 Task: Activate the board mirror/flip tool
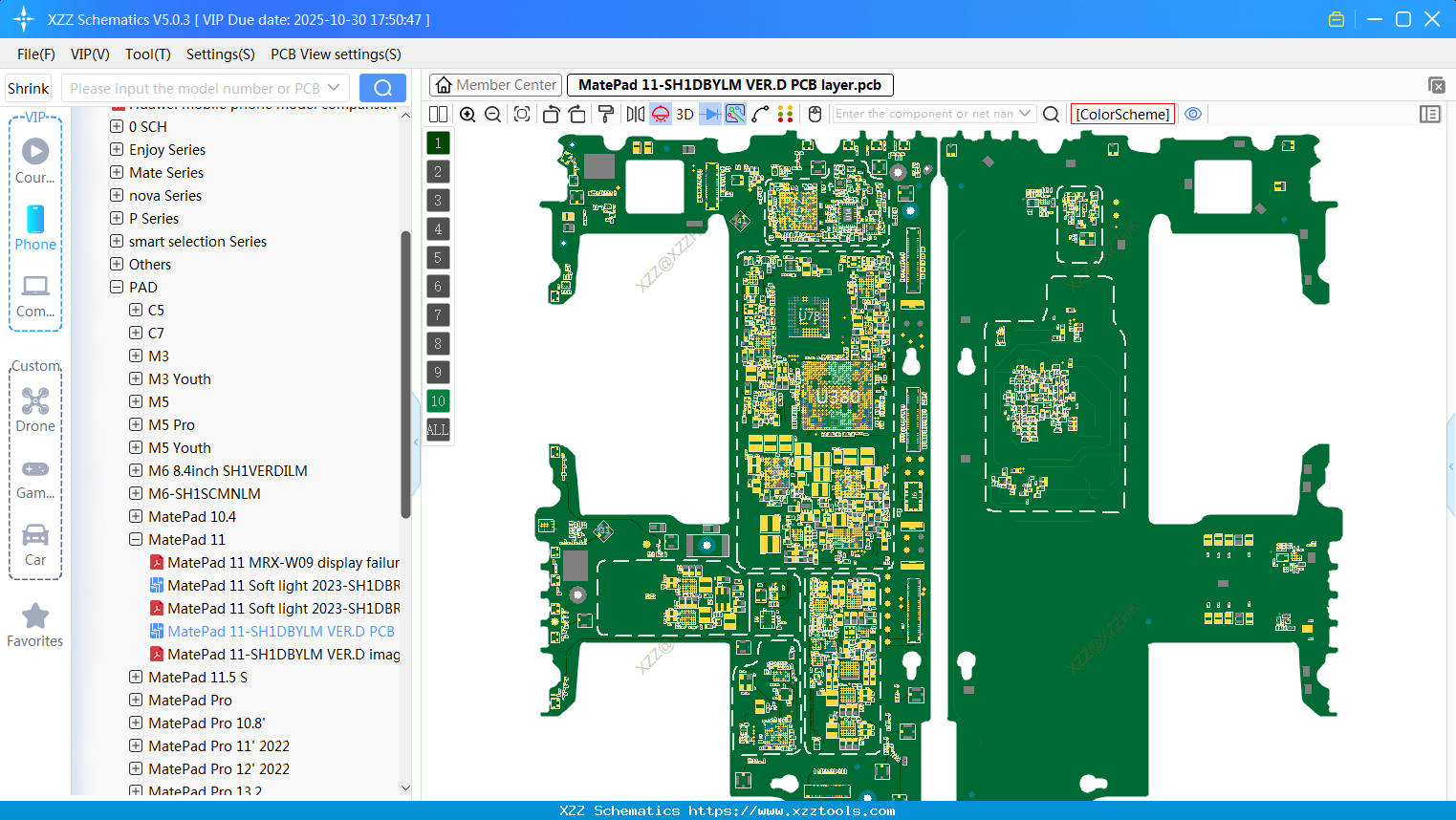[x=634, y=114]
